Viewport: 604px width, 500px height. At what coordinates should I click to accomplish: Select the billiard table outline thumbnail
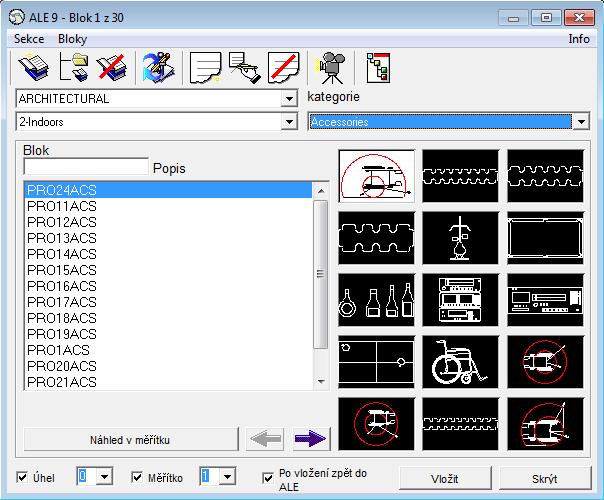pyautogui.click(x=545, y=238)
